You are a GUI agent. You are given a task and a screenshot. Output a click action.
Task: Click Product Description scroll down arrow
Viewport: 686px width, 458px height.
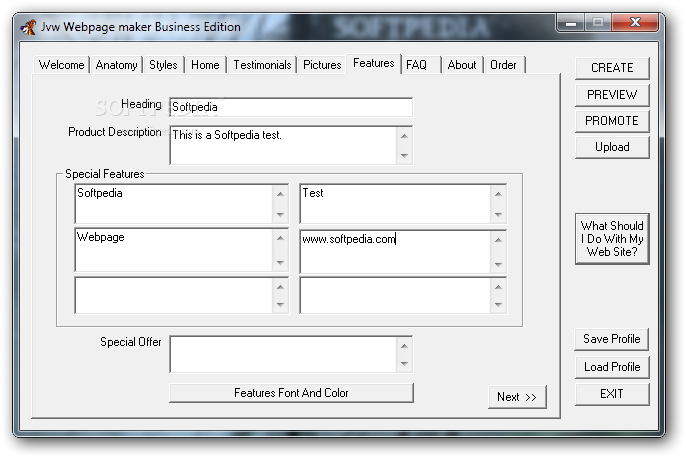[x=404, y=155]
